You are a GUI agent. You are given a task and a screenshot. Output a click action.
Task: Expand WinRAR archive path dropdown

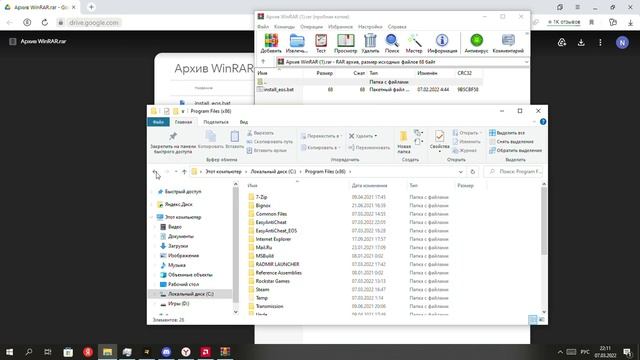(x=526, y=62)
